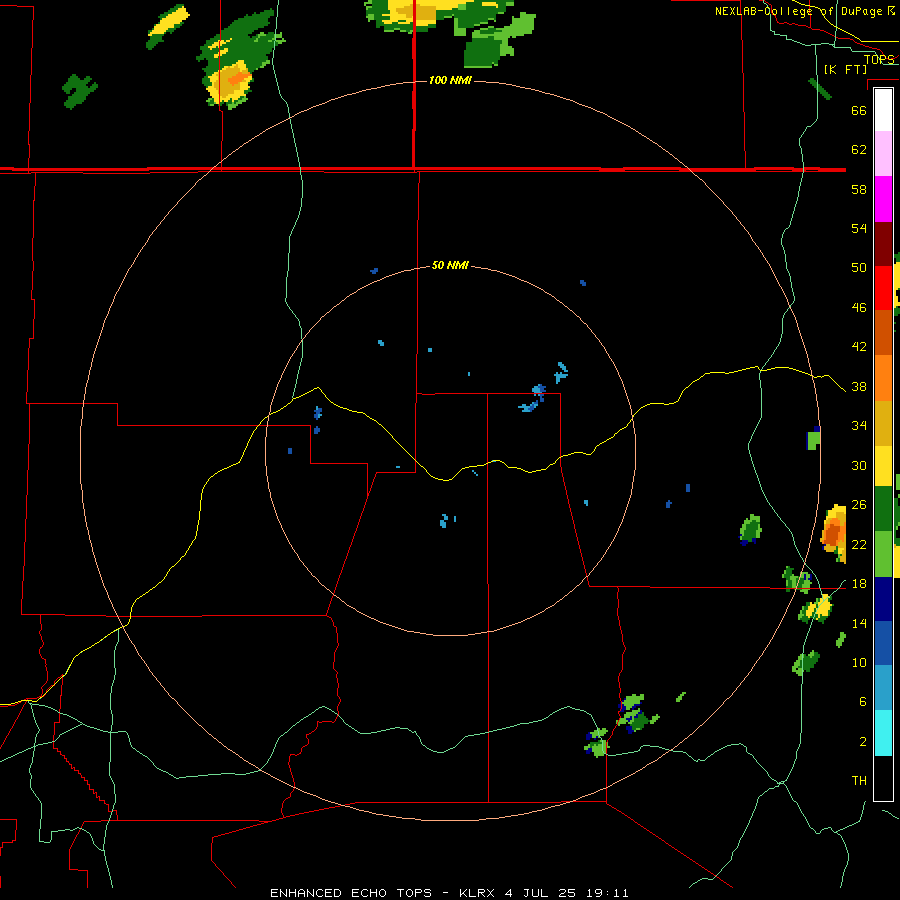Pick the sky blue legend swatch
900x900 pixels.
click(x=883, y=688)
